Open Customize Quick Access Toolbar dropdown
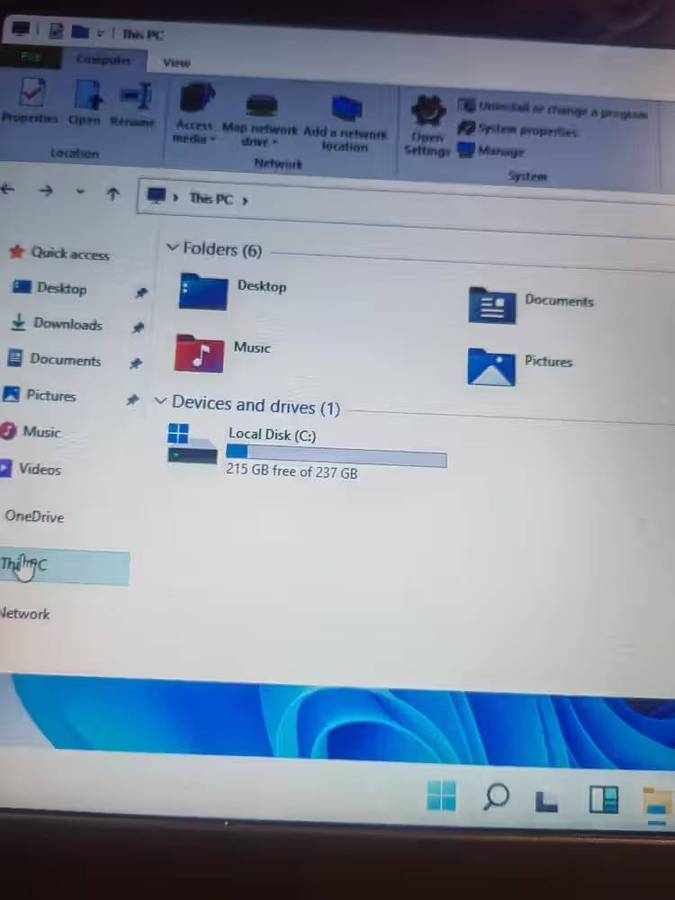This screenshot has width=675, height=900. 100,33
